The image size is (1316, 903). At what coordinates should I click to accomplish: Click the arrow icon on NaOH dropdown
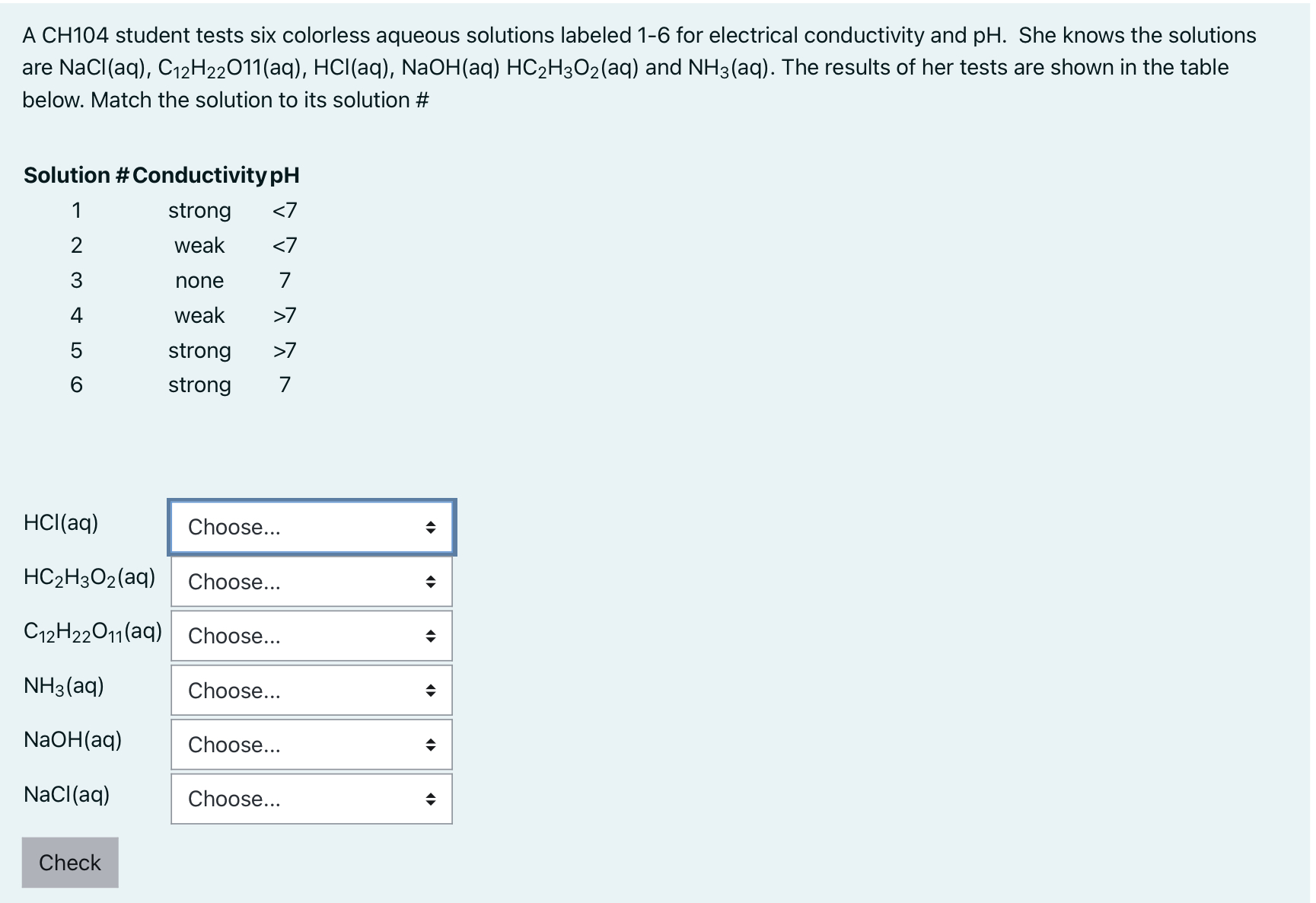click(x=432, y=744)
